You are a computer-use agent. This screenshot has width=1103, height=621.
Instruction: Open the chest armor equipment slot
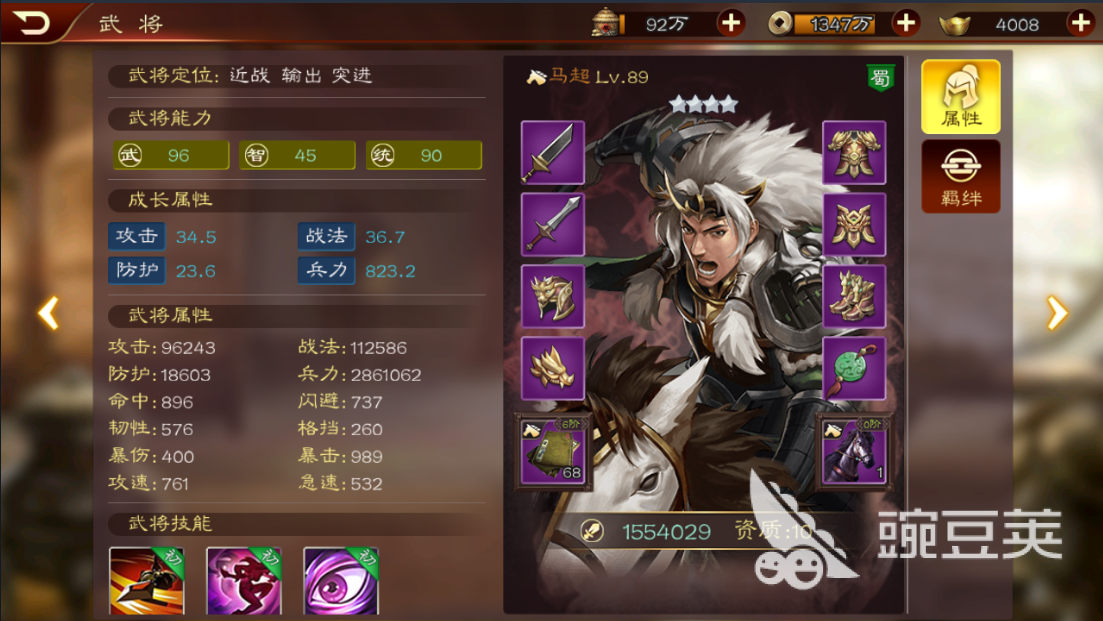(854, 152)
